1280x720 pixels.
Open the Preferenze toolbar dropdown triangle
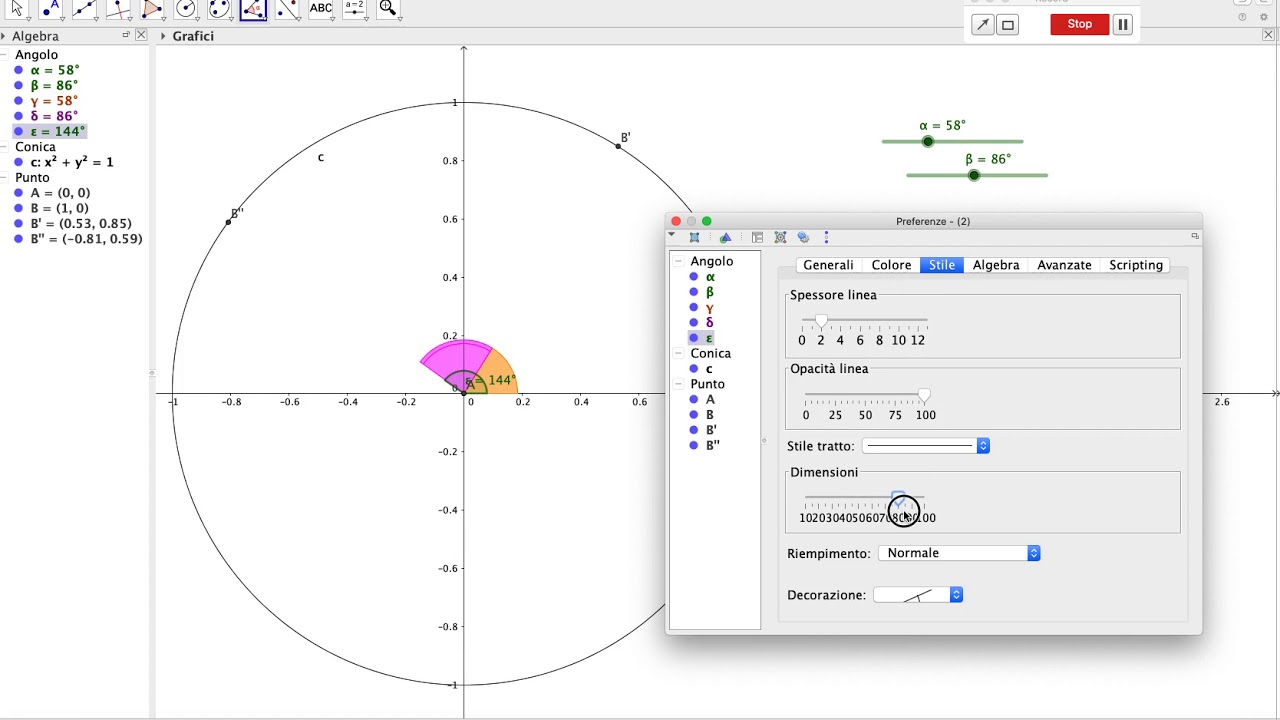671,236
